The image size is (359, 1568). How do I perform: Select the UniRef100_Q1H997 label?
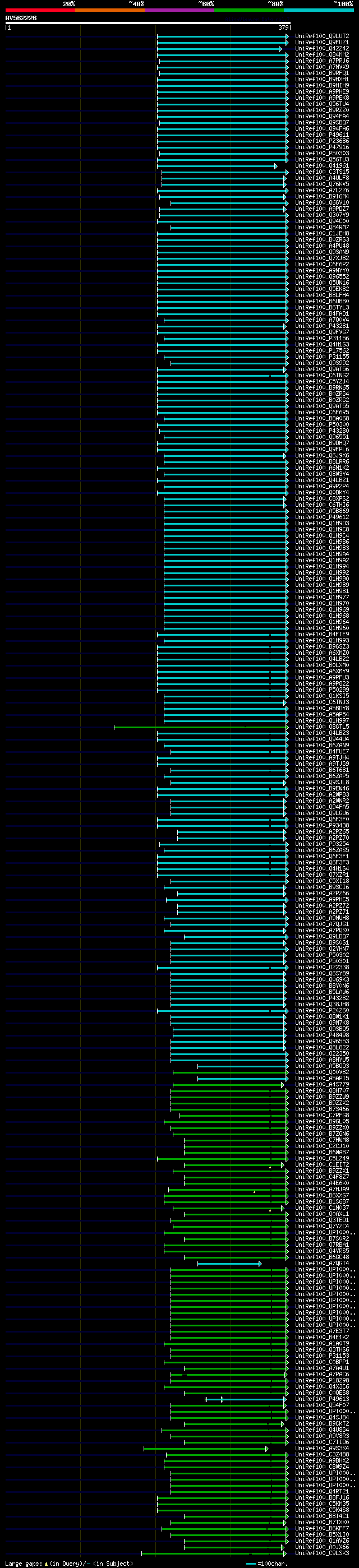pos(323,721)
